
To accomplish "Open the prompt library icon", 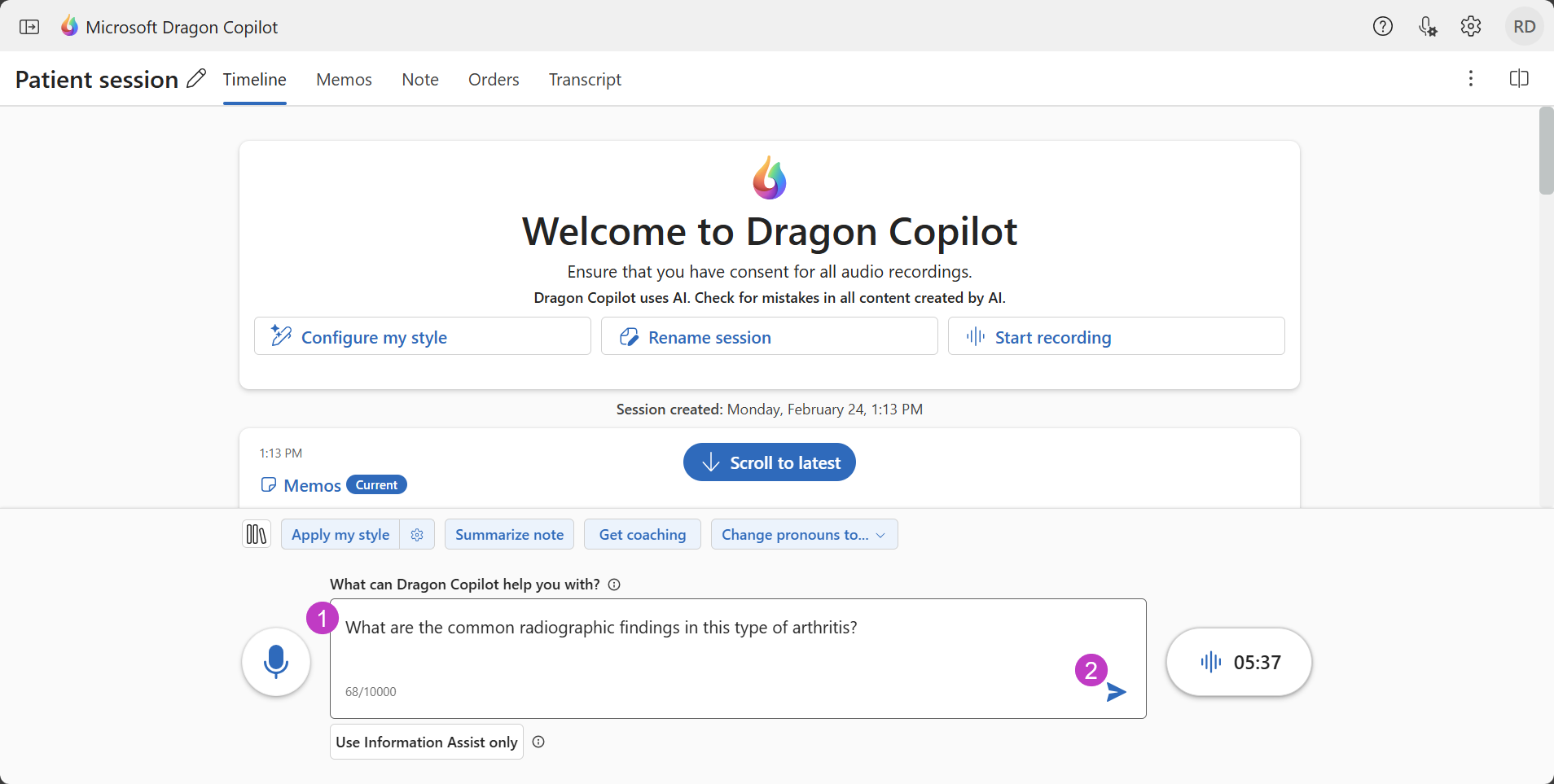I will [257, 534].
